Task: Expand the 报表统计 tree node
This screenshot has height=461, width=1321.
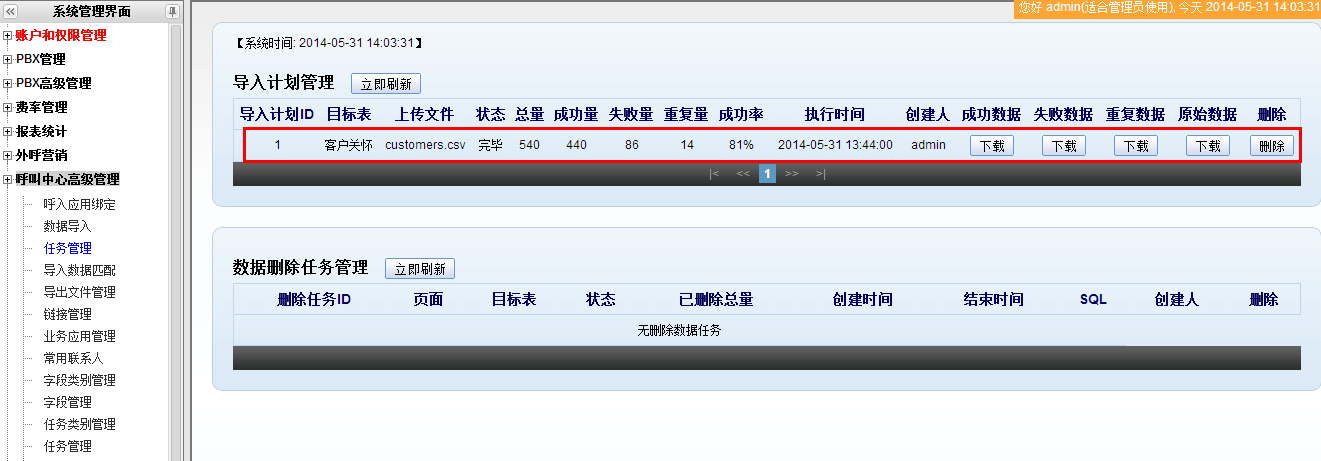Action: (x=8, y=132)
